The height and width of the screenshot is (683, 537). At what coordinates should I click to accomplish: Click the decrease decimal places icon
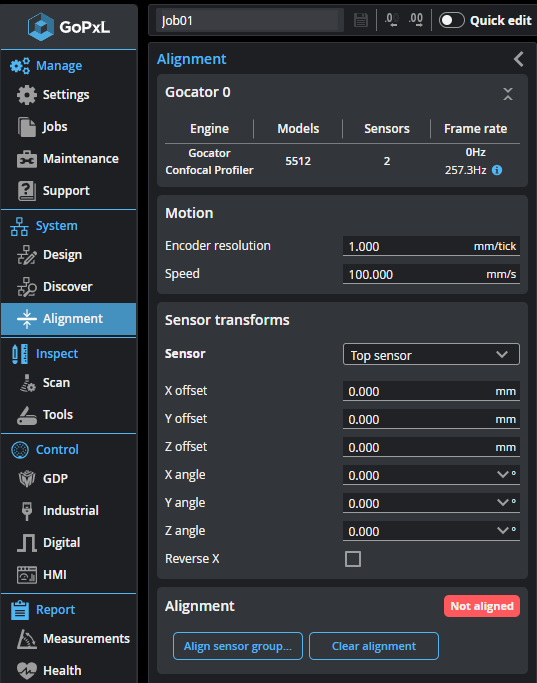pyautogui.click(x=392, y=20)
